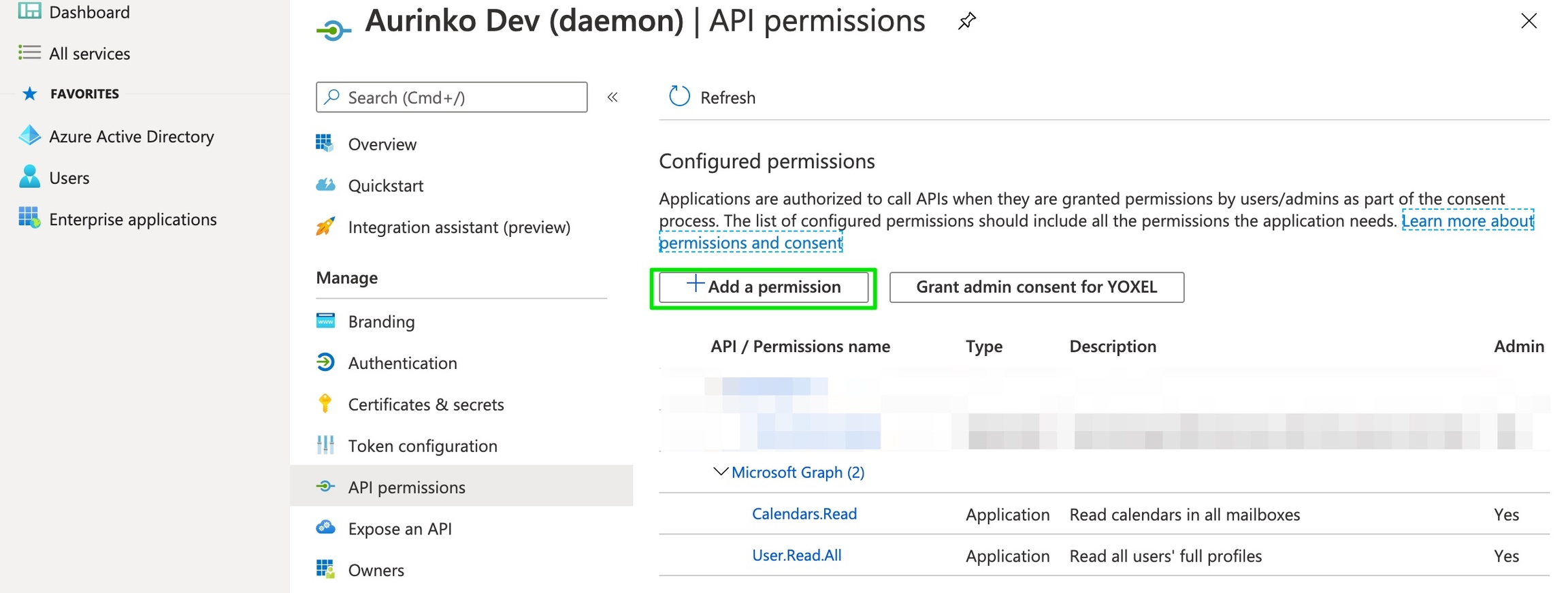This screenshot has width=1568, height=593.
Task: Click the Quickstart cloud icon
Action: pyautogui.click(x=325, y=185)
